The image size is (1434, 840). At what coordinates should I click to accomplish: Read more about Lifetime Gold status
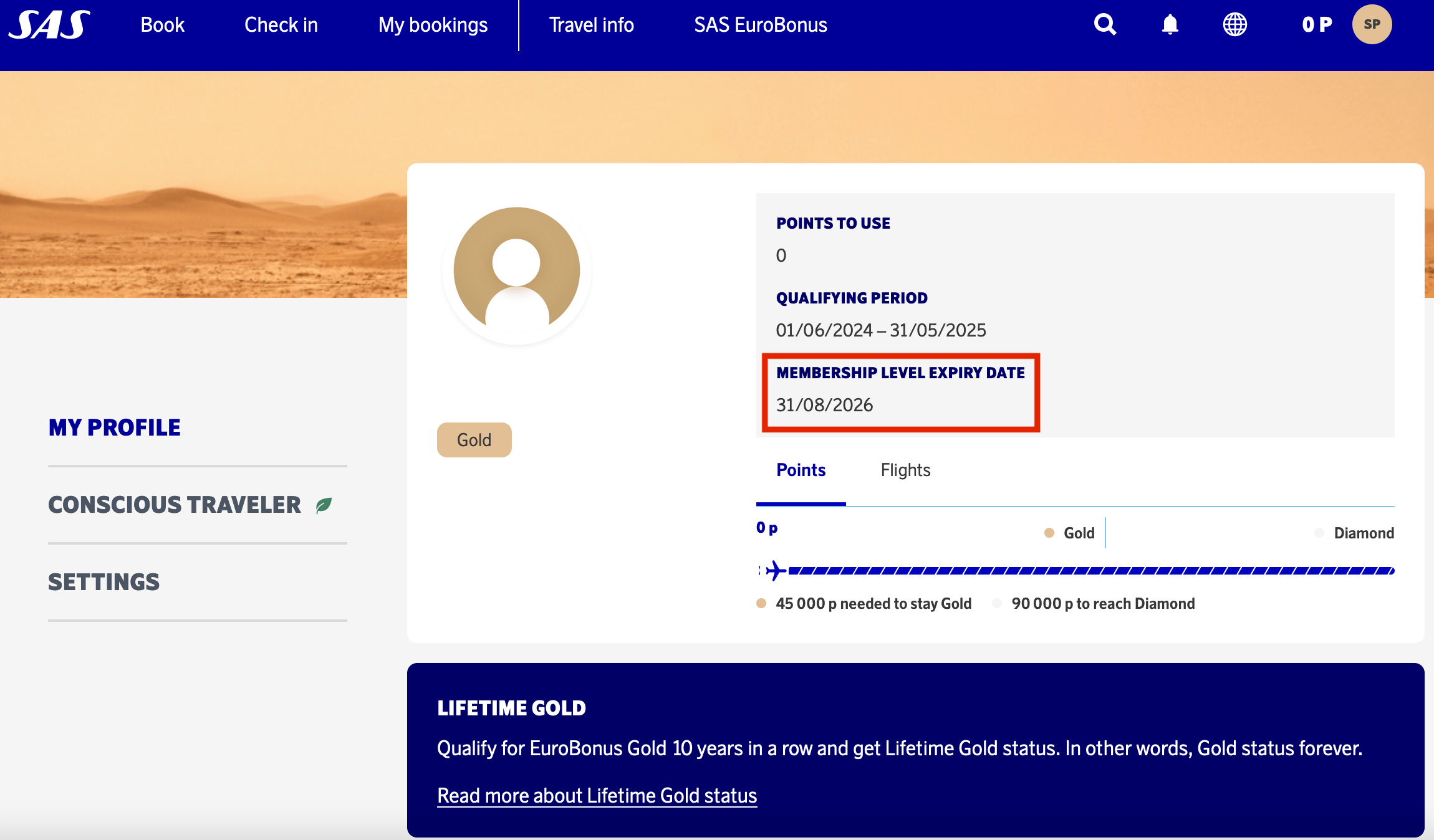click(597, 795)
